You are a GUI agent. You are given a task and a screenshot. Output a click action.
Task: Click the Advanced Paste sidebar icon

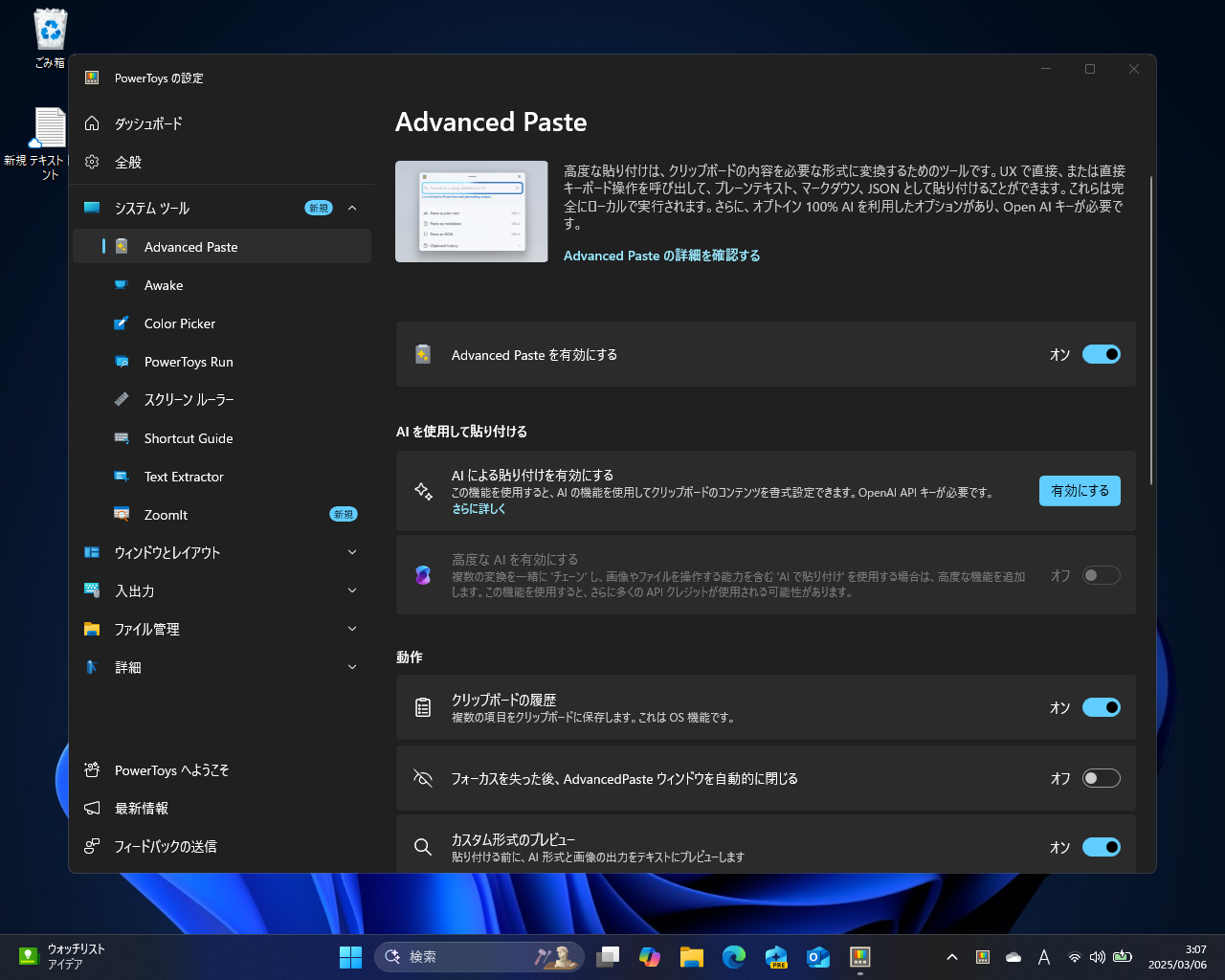[122, 247]
